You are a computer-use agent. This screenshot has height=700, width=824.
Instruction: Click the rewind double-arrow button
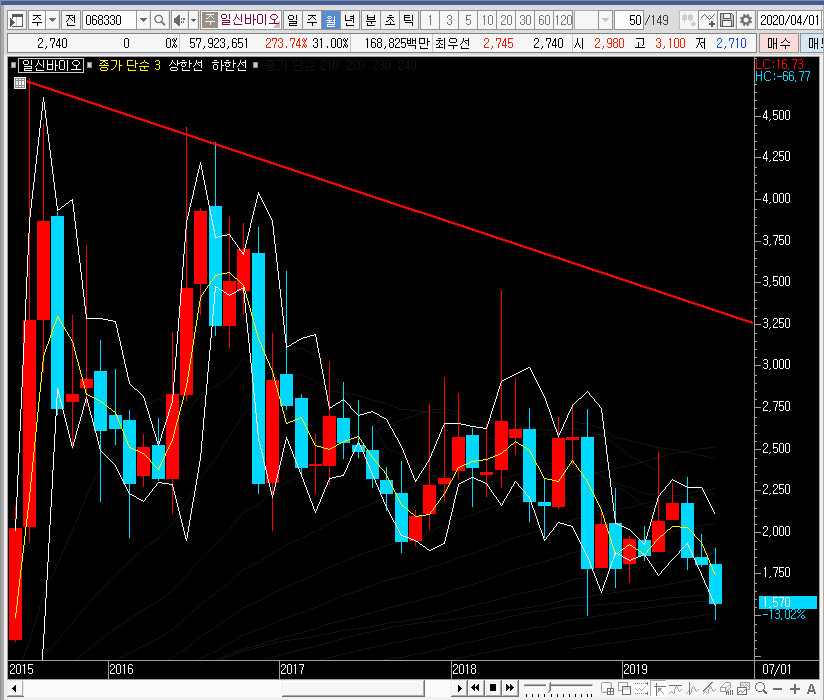coord(476,688)
